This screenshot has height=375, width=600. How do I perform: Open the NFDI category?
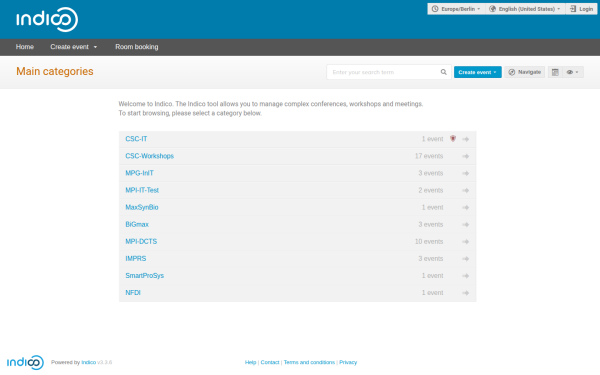pyautogui.click(x=133, y=293)
